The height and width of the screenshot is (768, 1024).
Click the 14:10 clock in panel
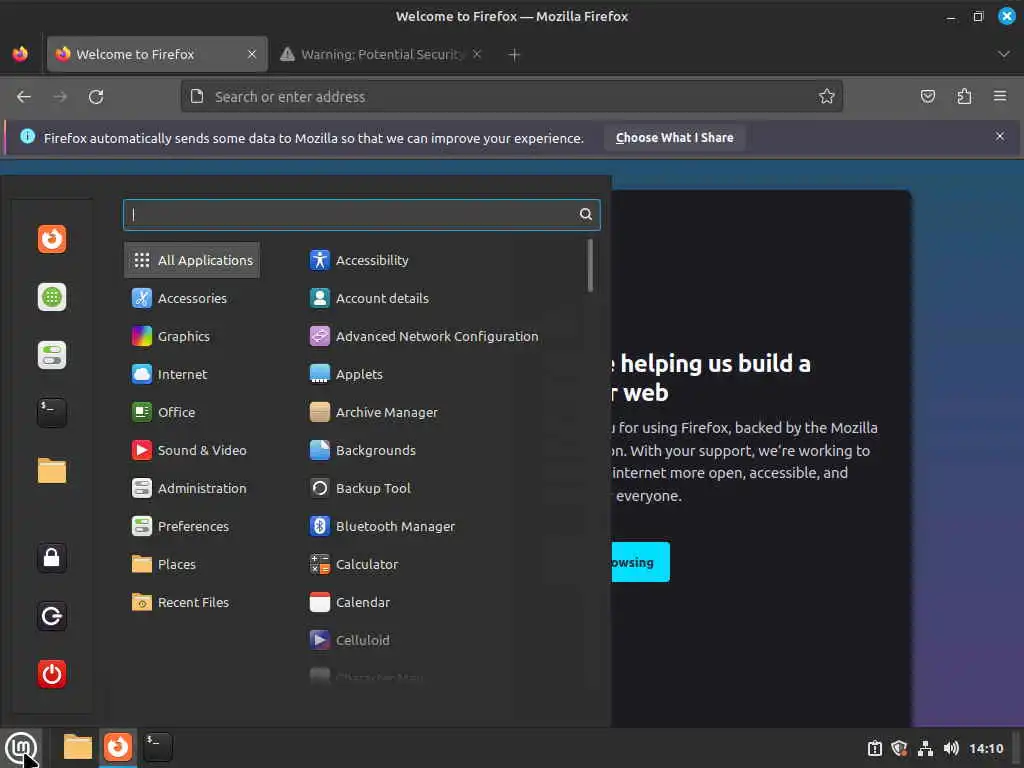[x=985, y=748]
